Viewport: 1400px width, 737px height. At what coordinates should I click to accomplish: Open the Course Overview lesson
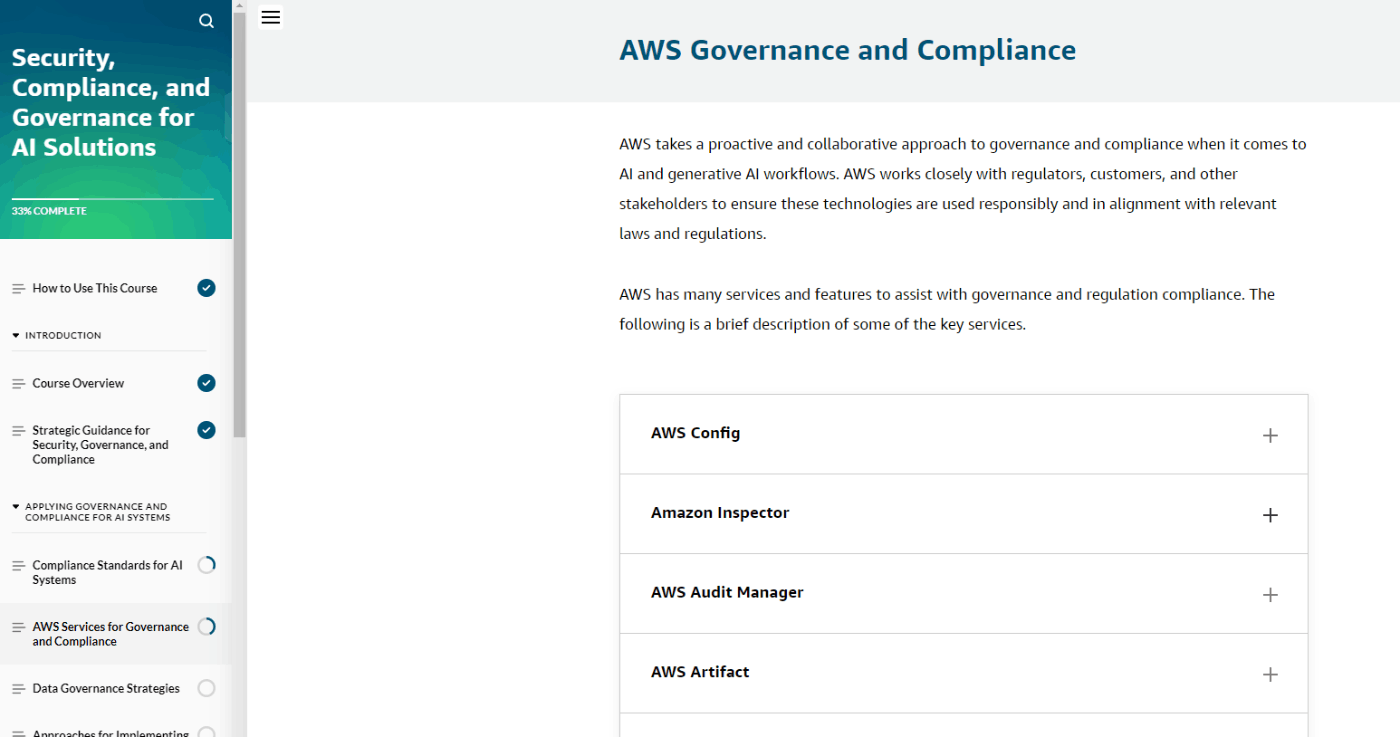click(78, 383)
